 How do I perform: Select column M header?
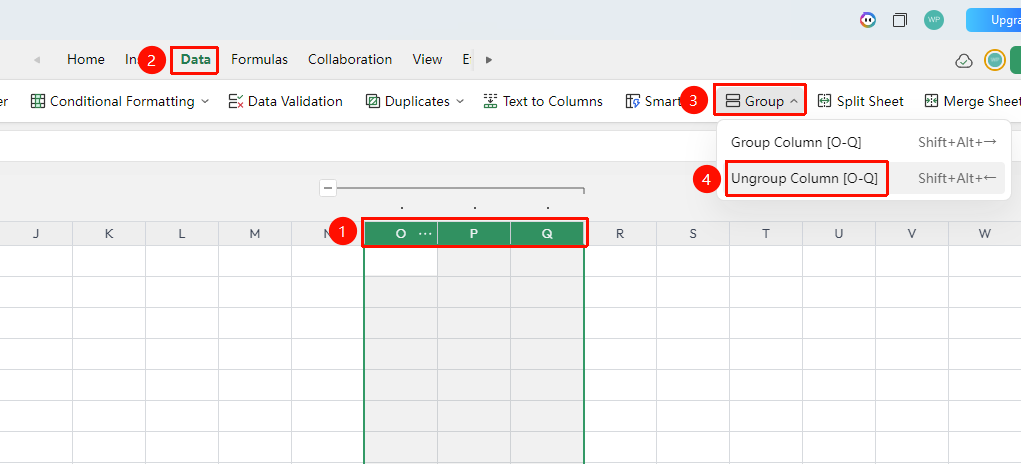tap(255, 234)
